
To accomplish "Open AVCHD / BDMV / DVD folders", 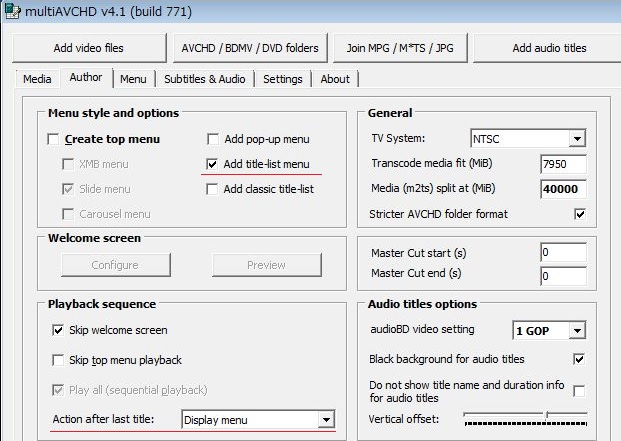I will [250, 48].
